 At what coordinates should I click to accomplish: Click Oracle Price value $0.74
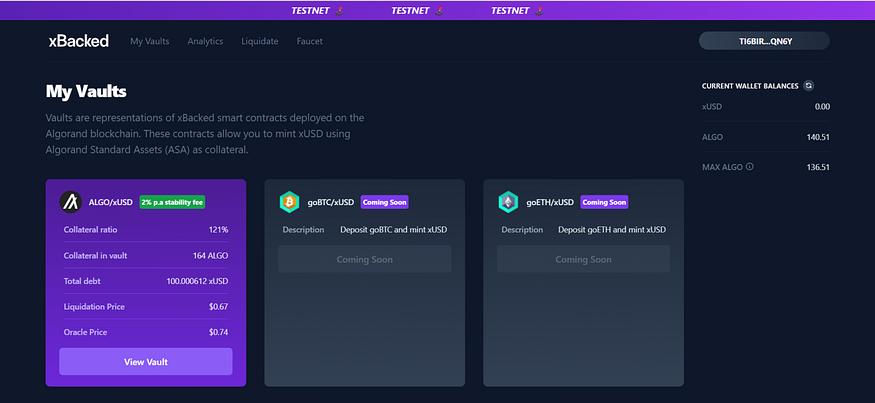tap(219, 332)
